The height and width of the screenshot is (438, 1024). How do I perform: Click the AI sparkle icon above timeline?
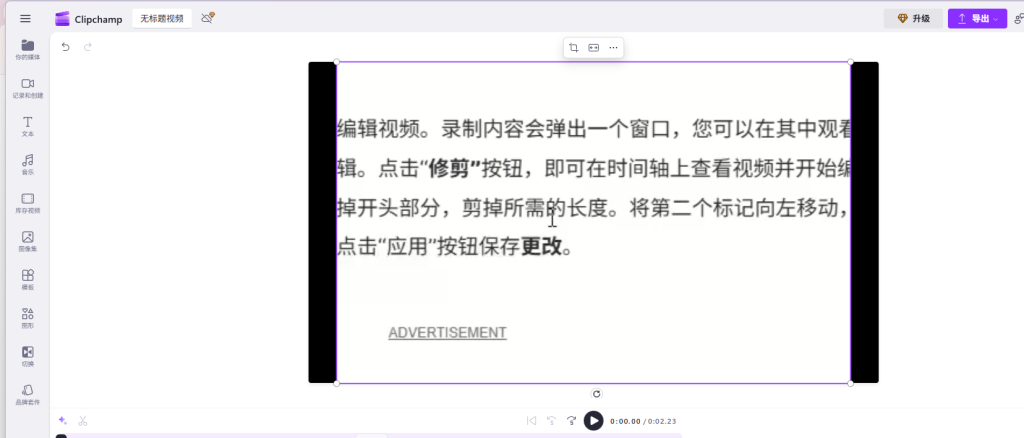(63, 421)
